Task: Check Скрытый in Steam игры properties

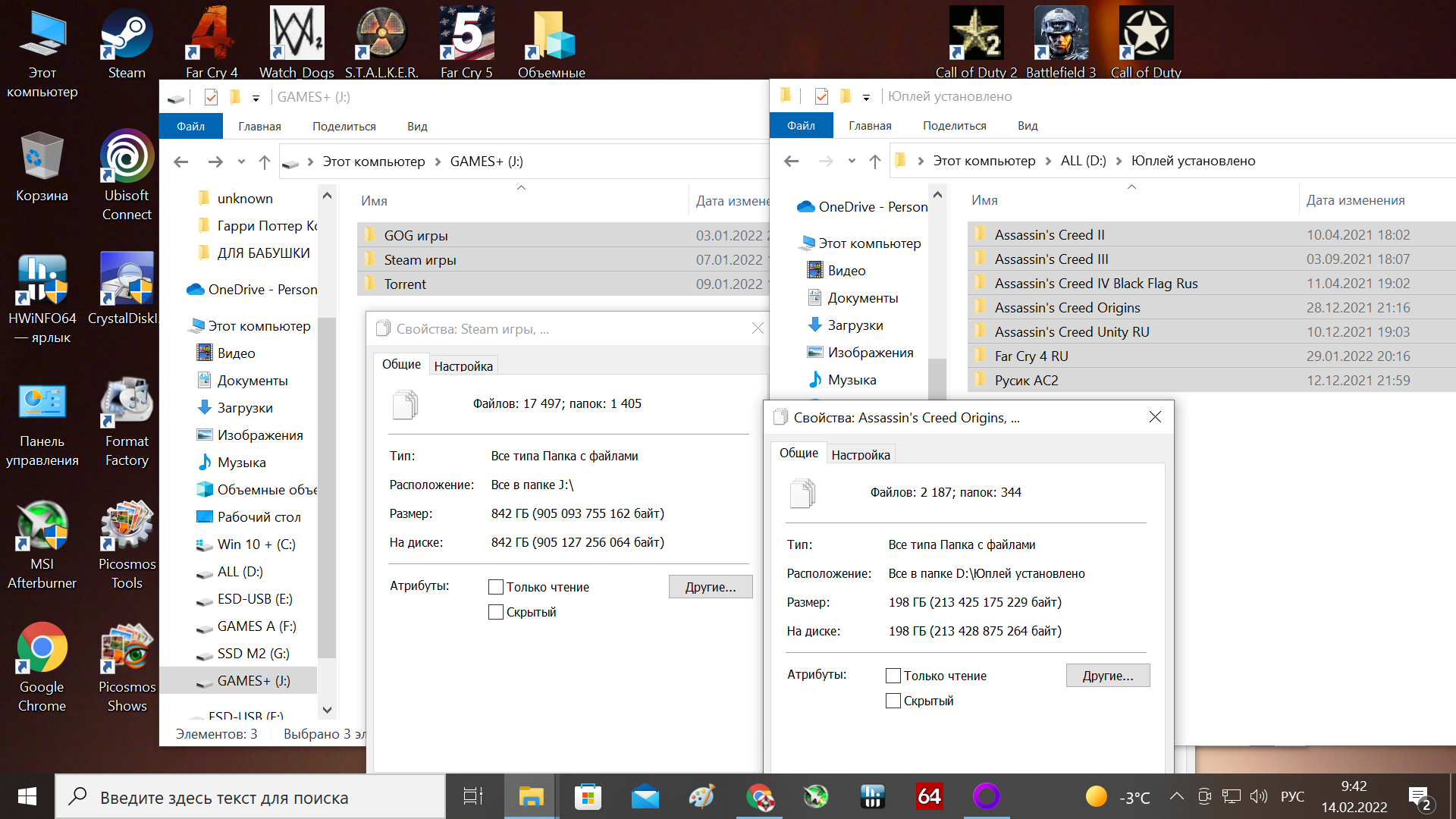Action: click(496, 612)
